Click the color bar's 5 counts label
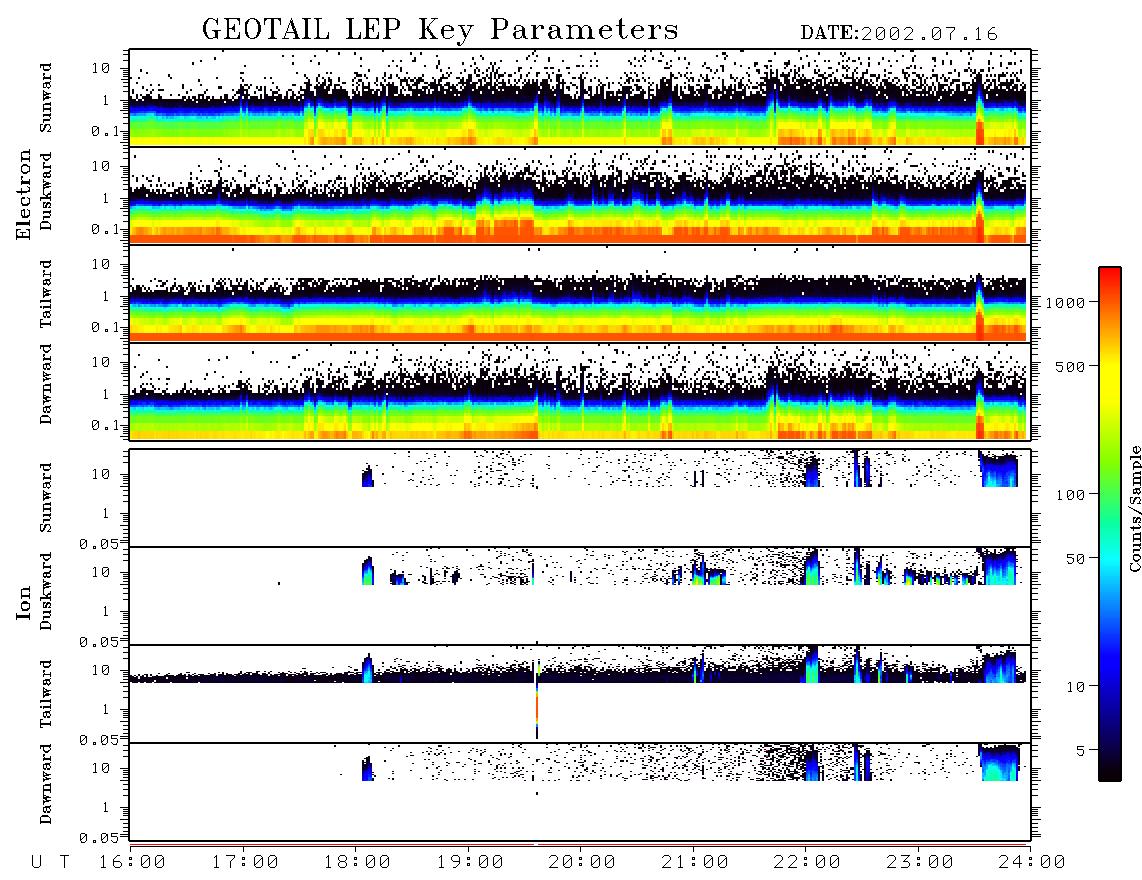Image resolution: width=1142 pixels, height=880 pixels. click(x=1081, y=750)
